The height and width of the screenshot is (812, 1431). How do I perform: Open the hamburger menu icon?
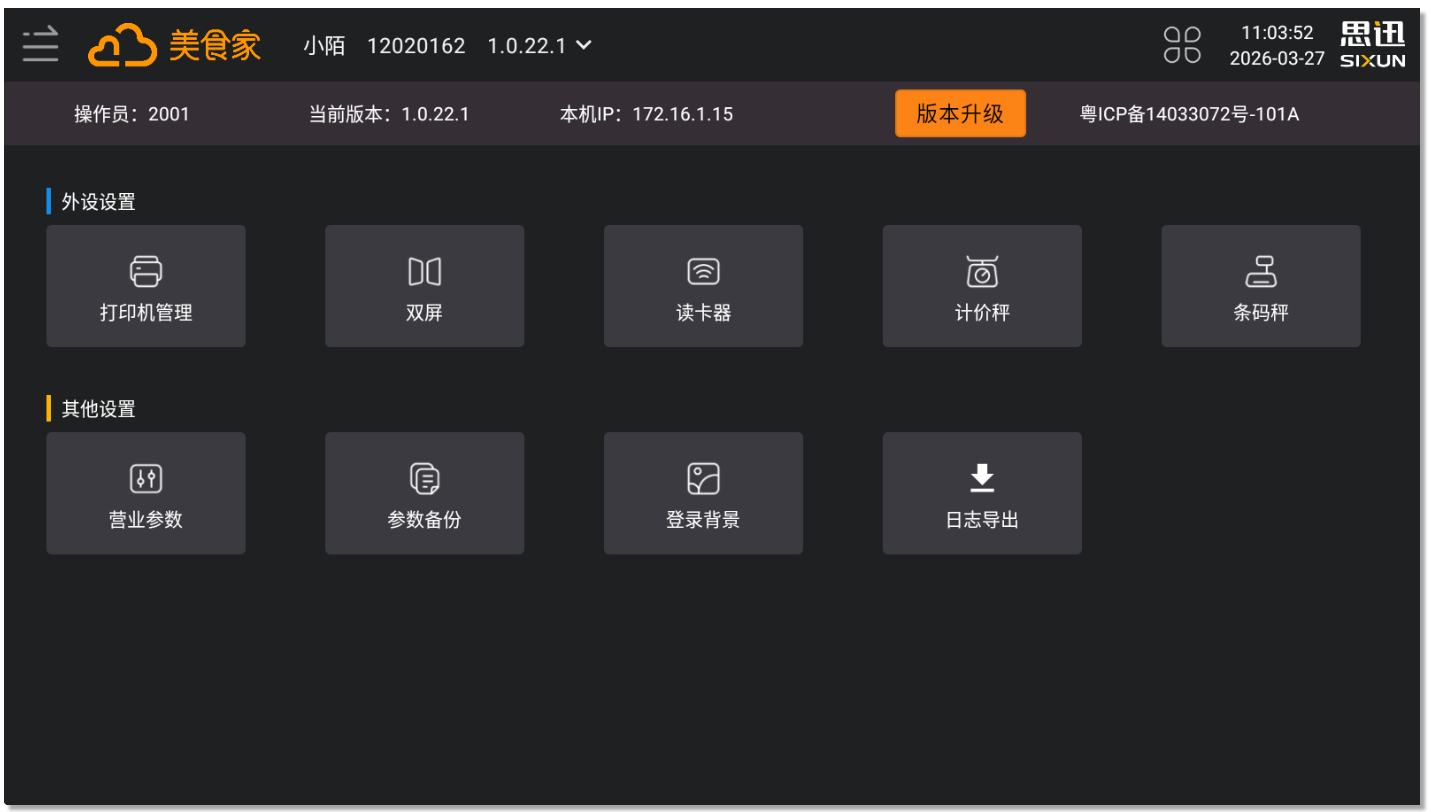coord(41,46)
